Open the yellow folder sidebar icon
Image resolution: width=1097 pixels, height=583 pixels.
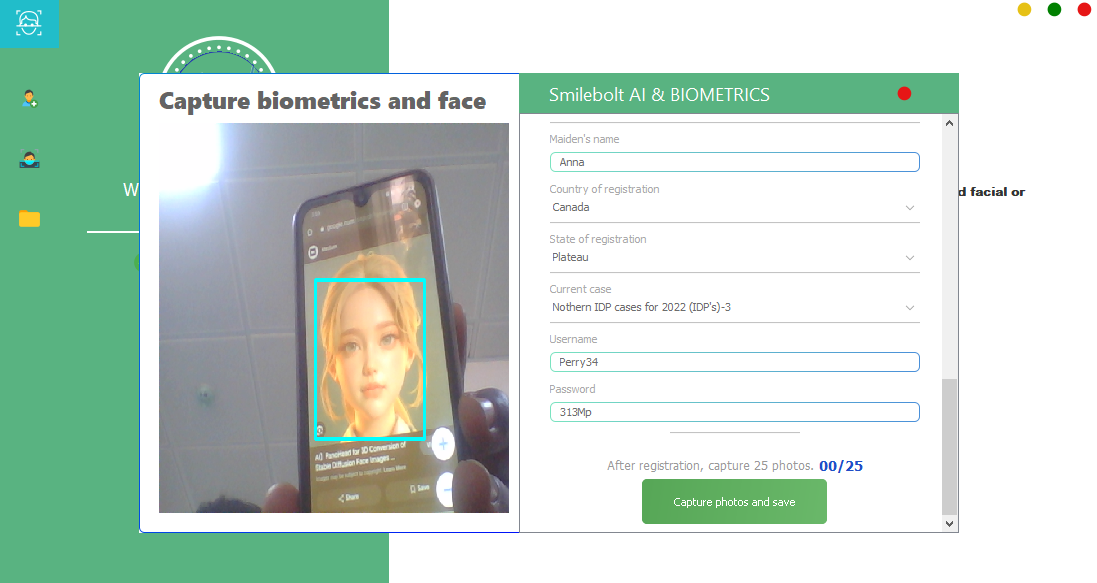(x=29, y=219)
